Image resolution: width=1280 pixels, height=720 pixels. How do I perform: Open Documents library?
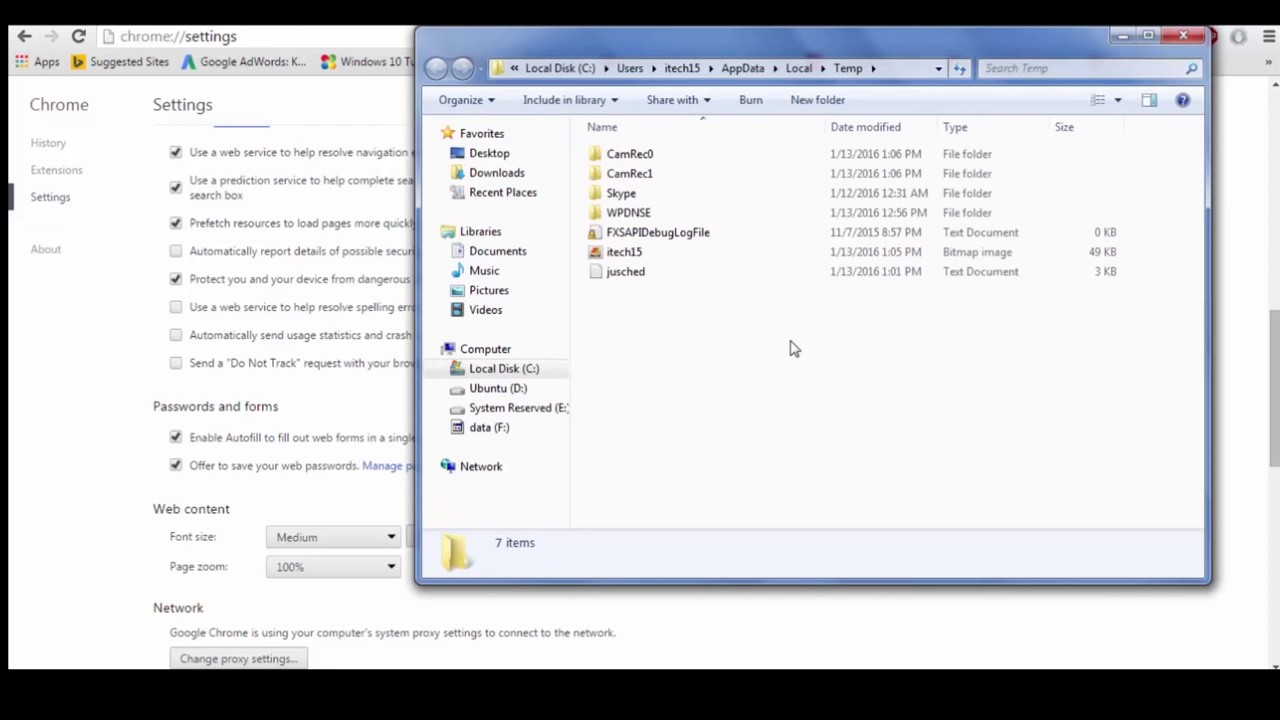tap(497, 251)
